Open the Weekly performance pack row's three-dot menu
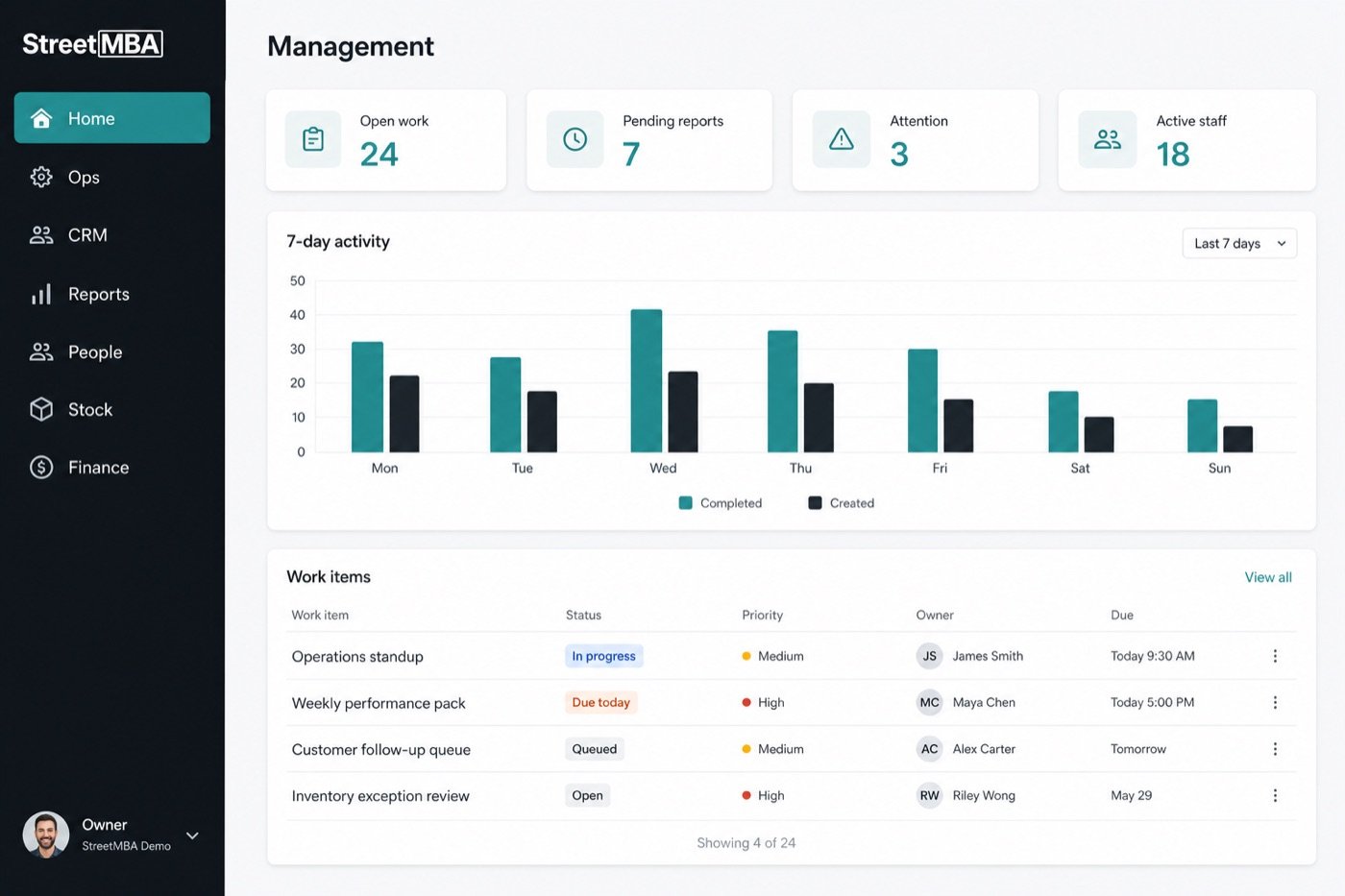 pyautogui.click(x=1275, y=702)
